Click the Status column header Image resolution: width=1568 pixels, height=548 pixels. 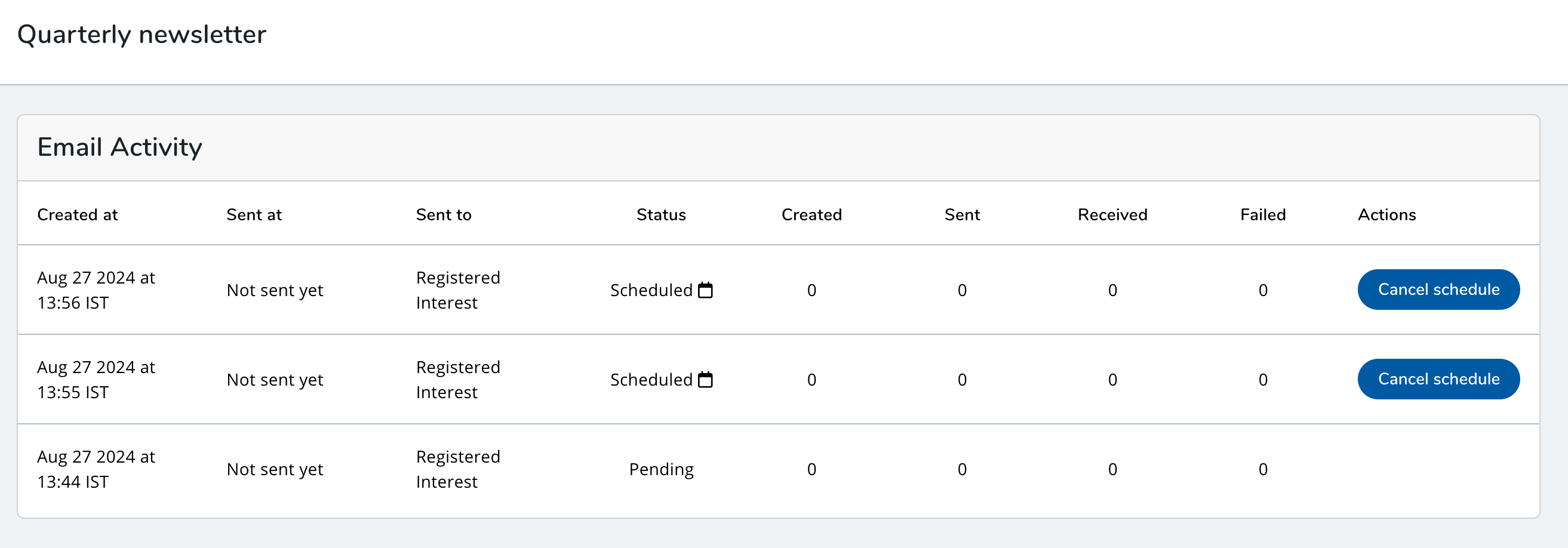pos(660,215)
